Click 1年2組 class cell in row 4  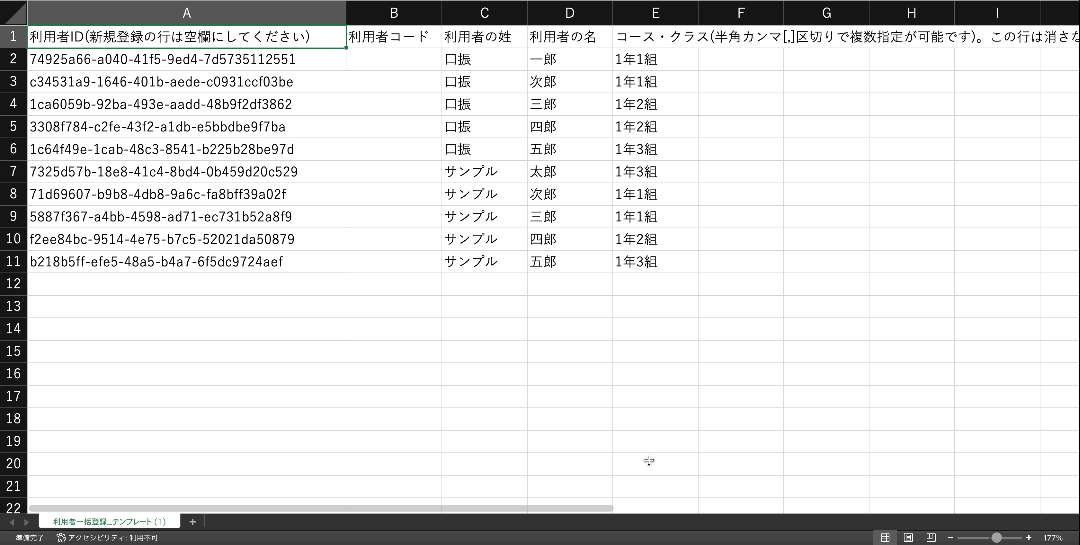[x=655, y=104]
